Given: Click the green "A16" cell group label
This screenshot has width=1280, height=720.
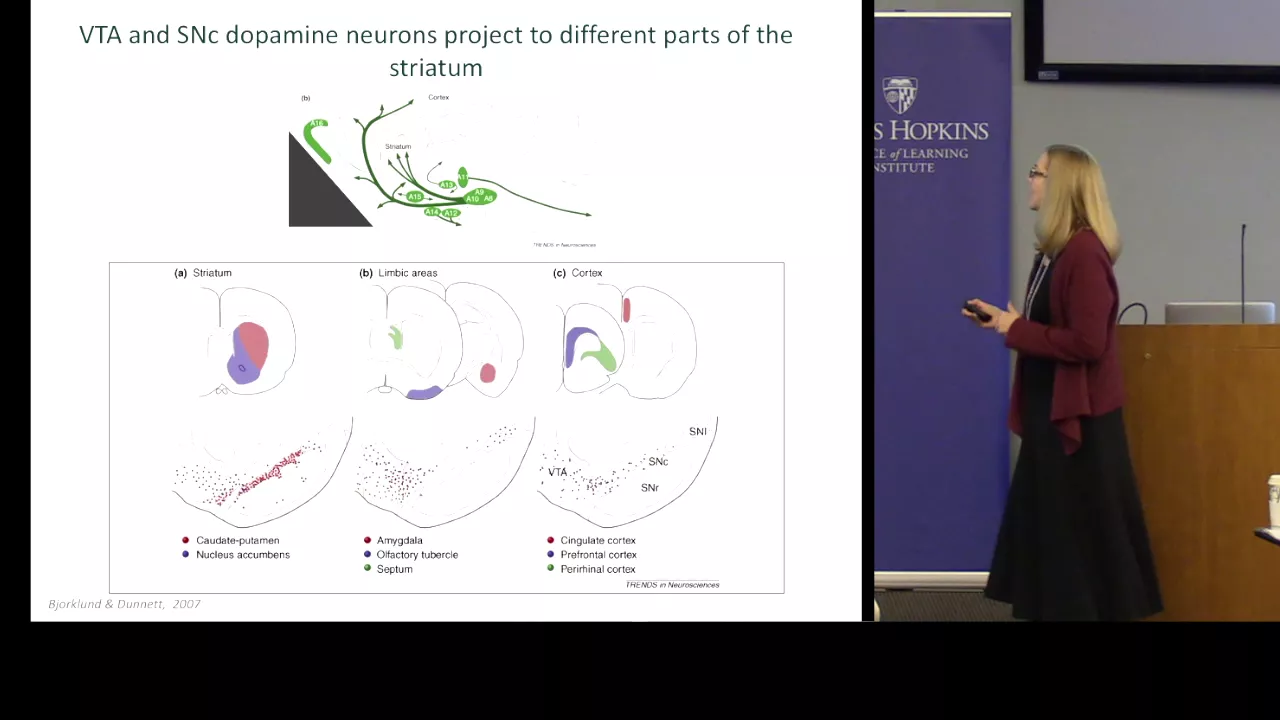Looking at the screenshot, I should tap(317, 124).
